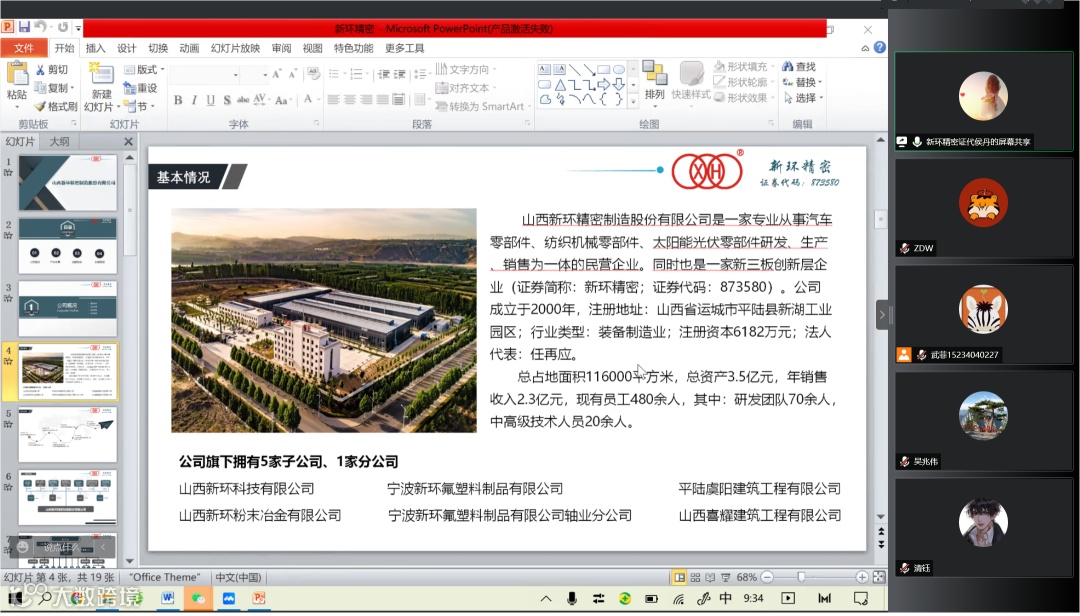Screen dimensions: 1080x616
Task: Open the font name combo box
Action: [x=205, y=74]
